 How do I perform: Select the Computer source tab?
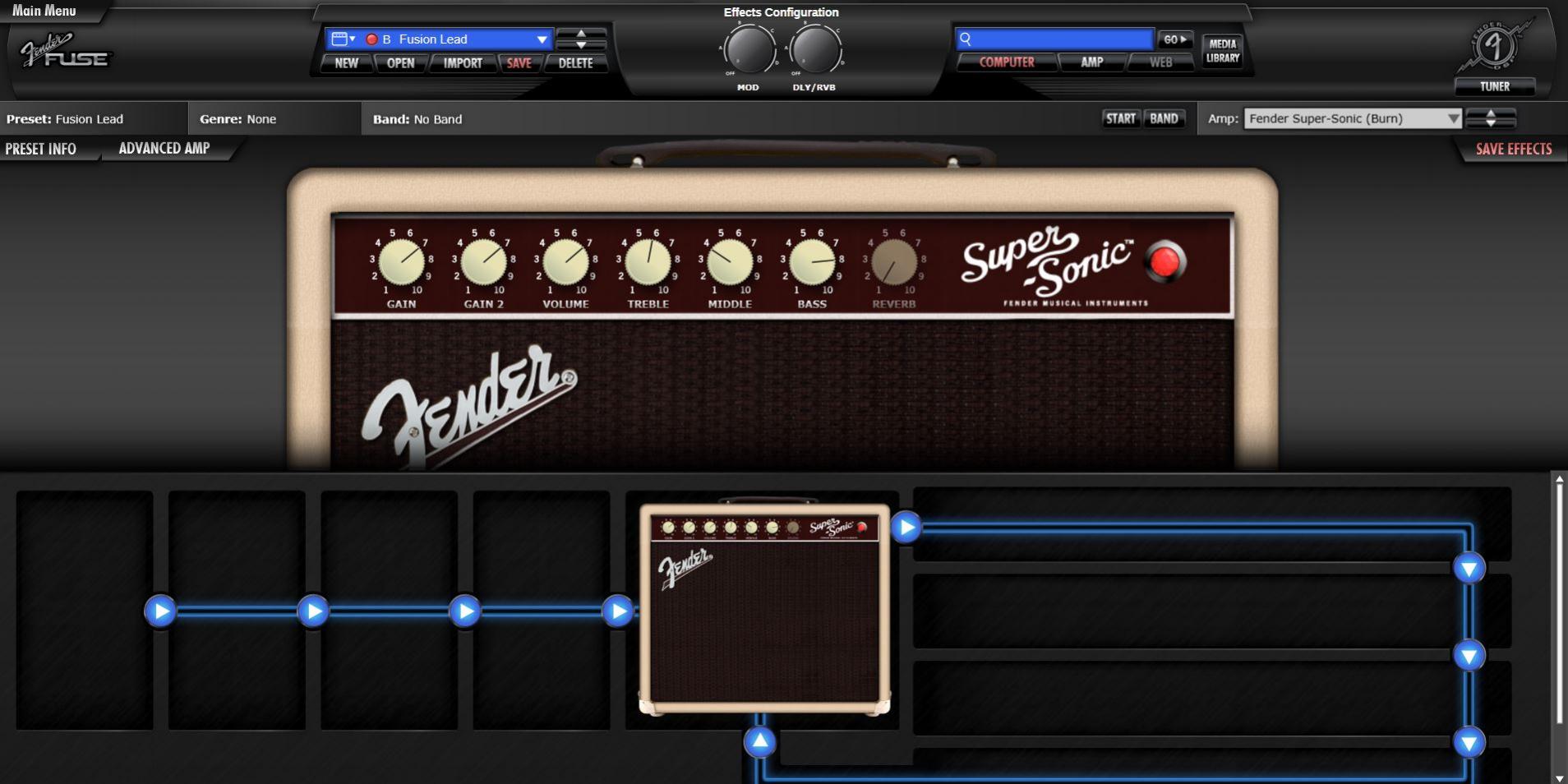point(1007,62)
